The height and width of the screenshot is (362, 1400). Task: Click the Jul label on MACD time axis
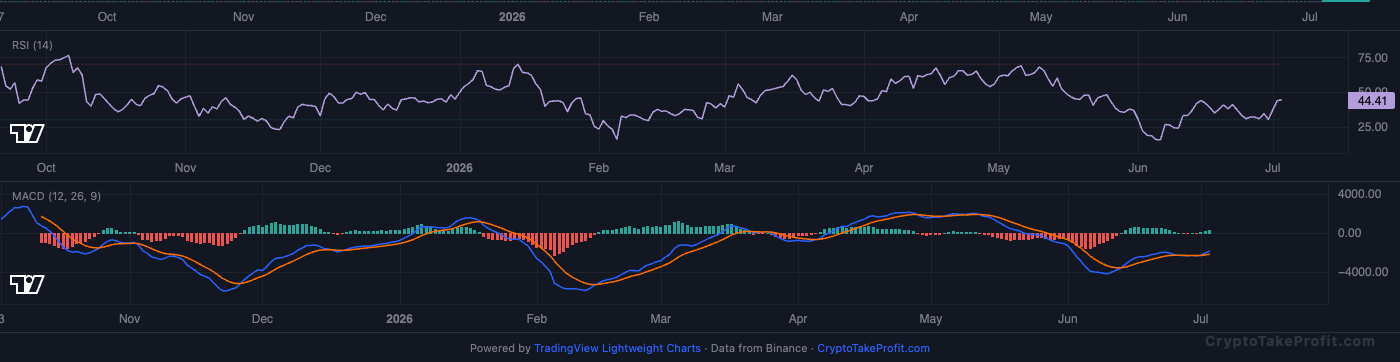(1202, 320)
